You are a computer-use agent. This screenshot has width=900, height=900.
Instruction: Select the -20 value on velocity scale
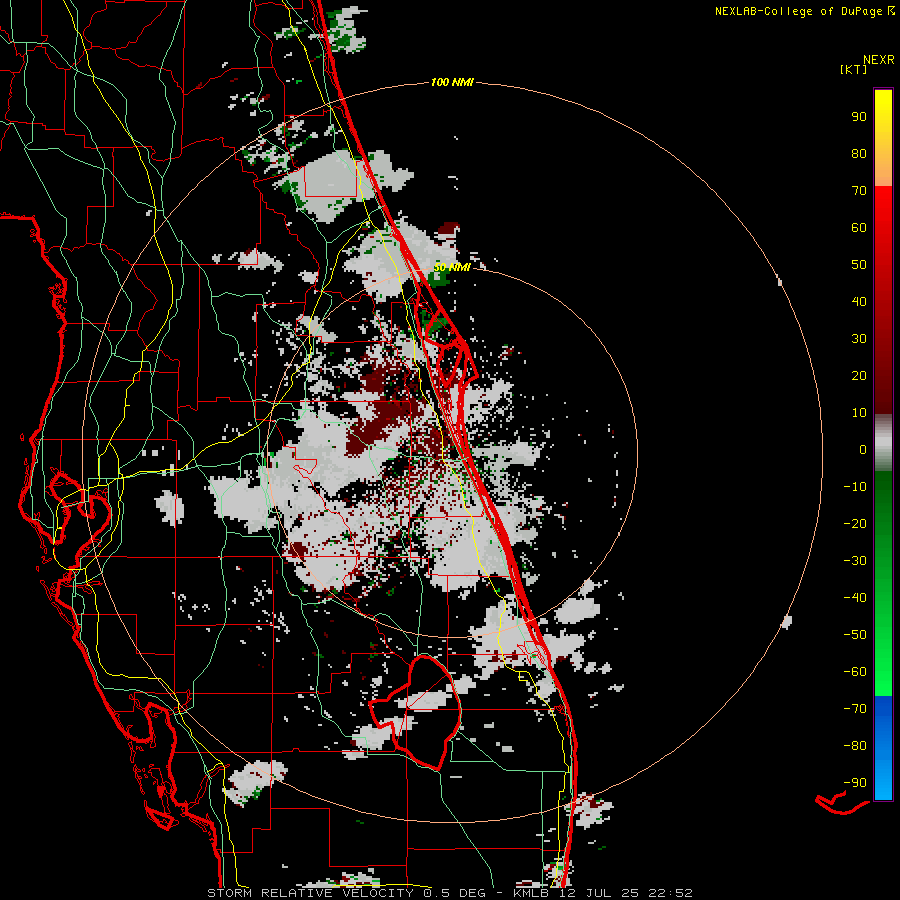(855, 524)
